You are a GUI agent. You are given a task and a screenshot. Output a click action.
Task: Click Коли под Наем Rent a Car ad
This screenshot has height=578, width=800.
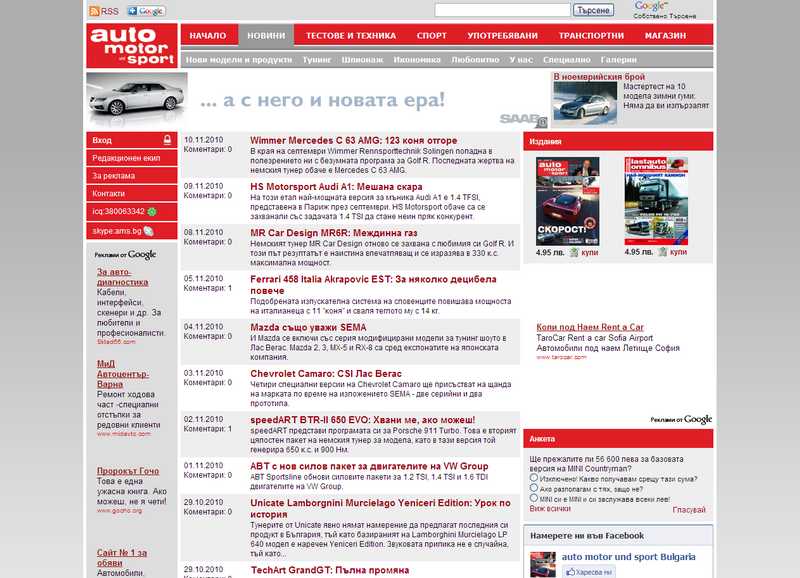(x=590, y=327)
